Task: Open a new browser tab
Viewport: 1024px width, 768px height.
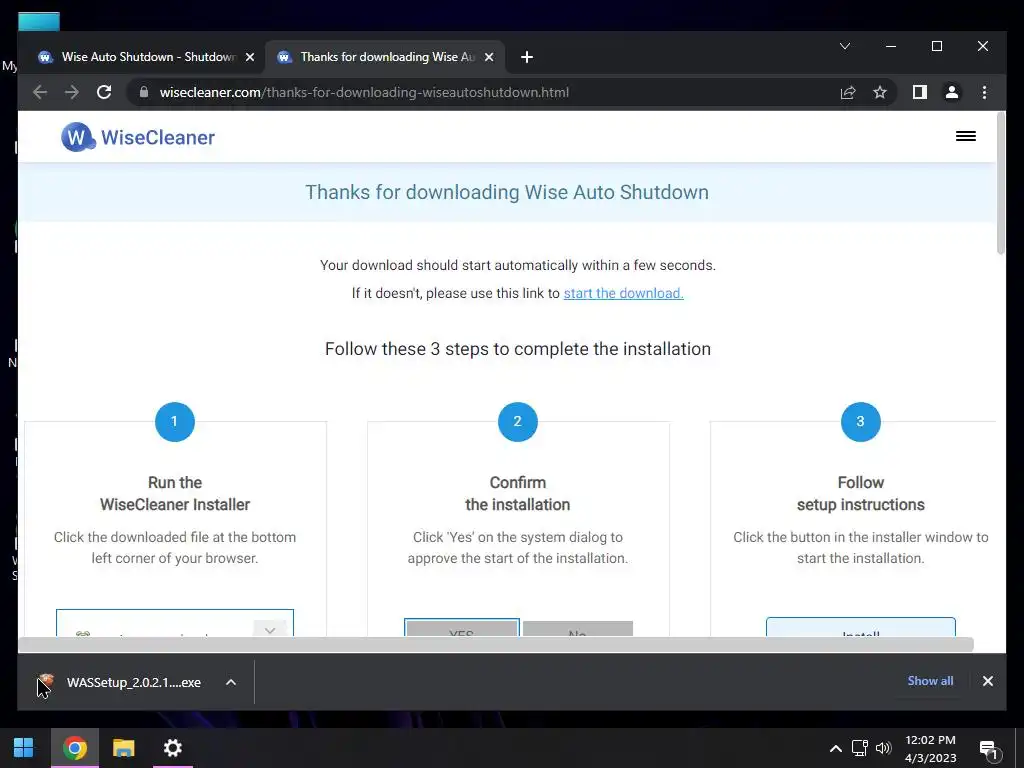Action: tap(527, 57)
